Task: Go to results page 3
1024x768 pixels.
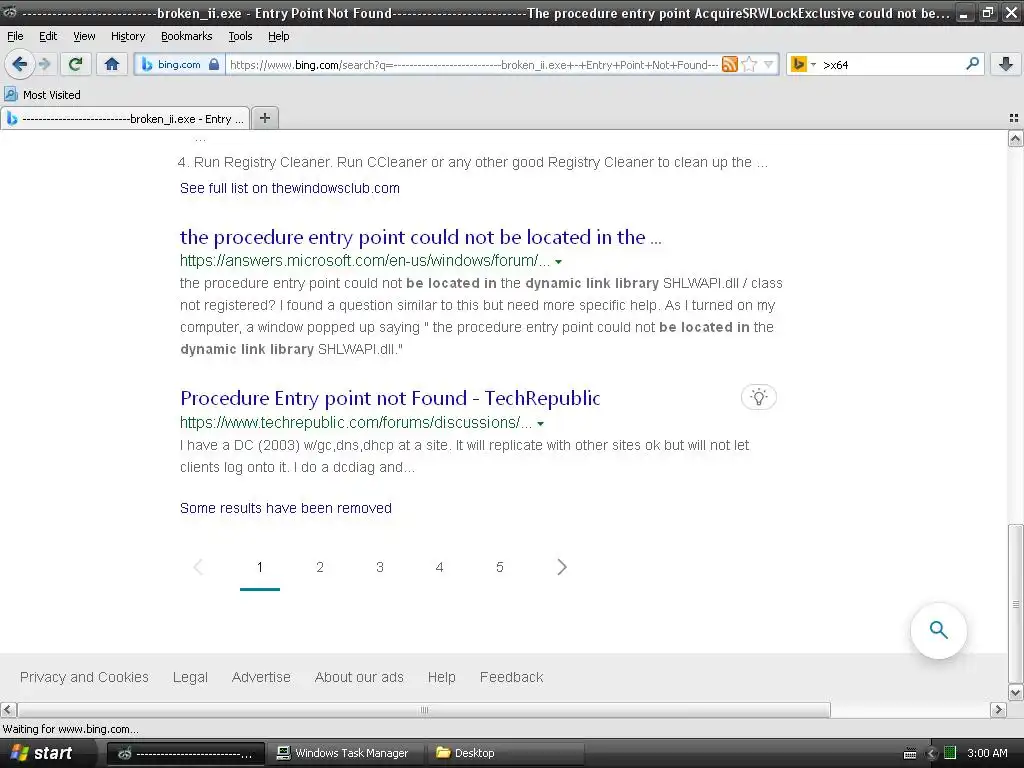Action: click(x=379, y=567)
